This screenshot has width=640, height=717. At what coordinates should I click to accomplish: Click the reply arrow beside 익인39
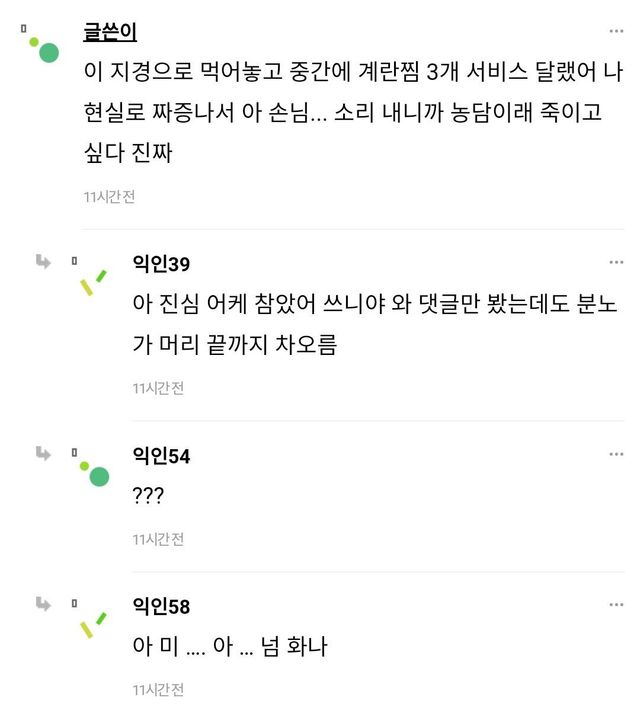point(43,262)
